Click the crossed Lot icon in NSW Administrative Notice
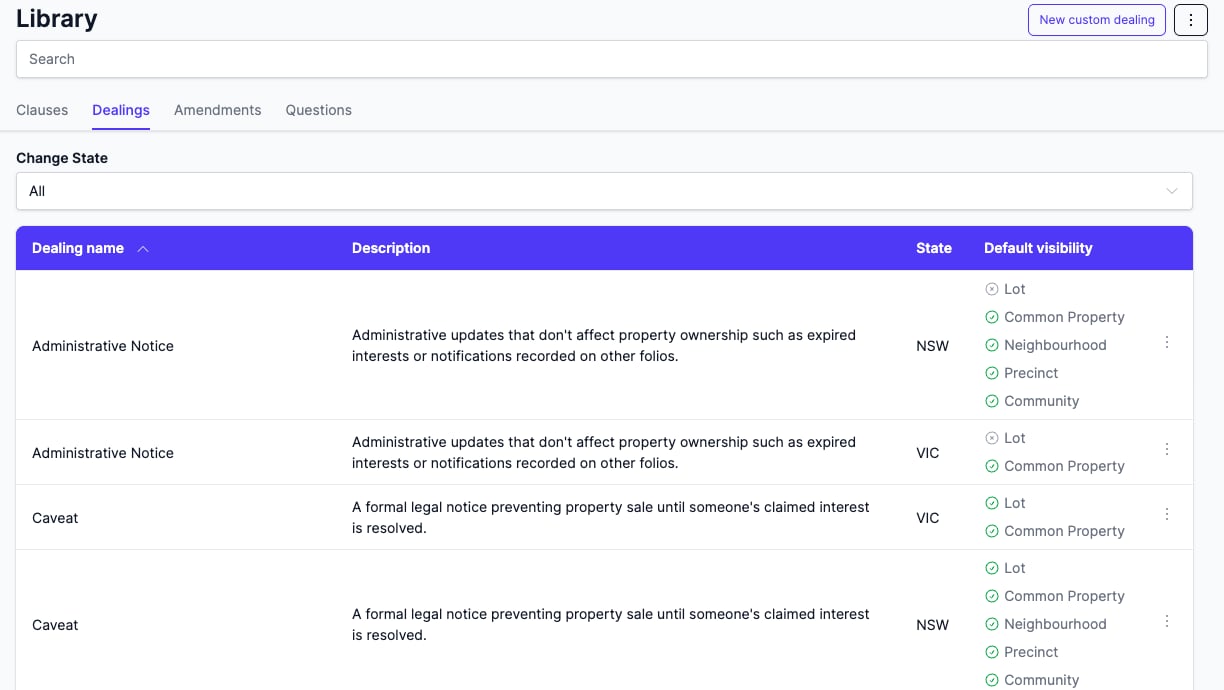 coord(992,289)
